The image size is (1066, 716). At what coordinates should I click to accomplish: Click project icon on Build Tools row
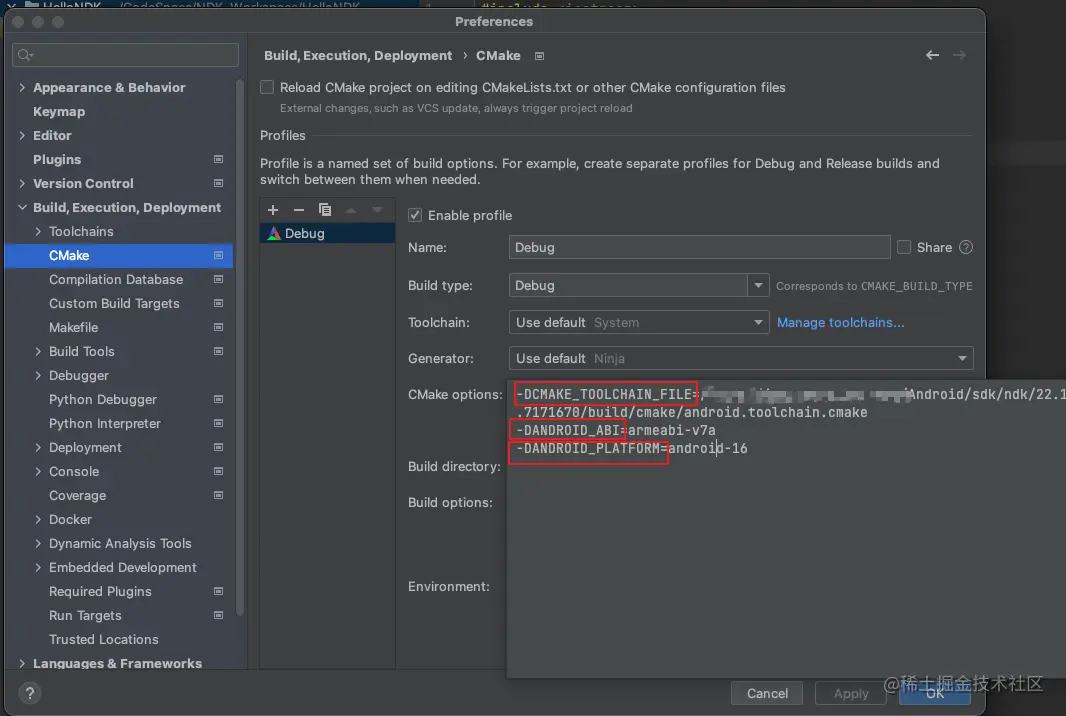pyautogui.click(x=218, y=352)
